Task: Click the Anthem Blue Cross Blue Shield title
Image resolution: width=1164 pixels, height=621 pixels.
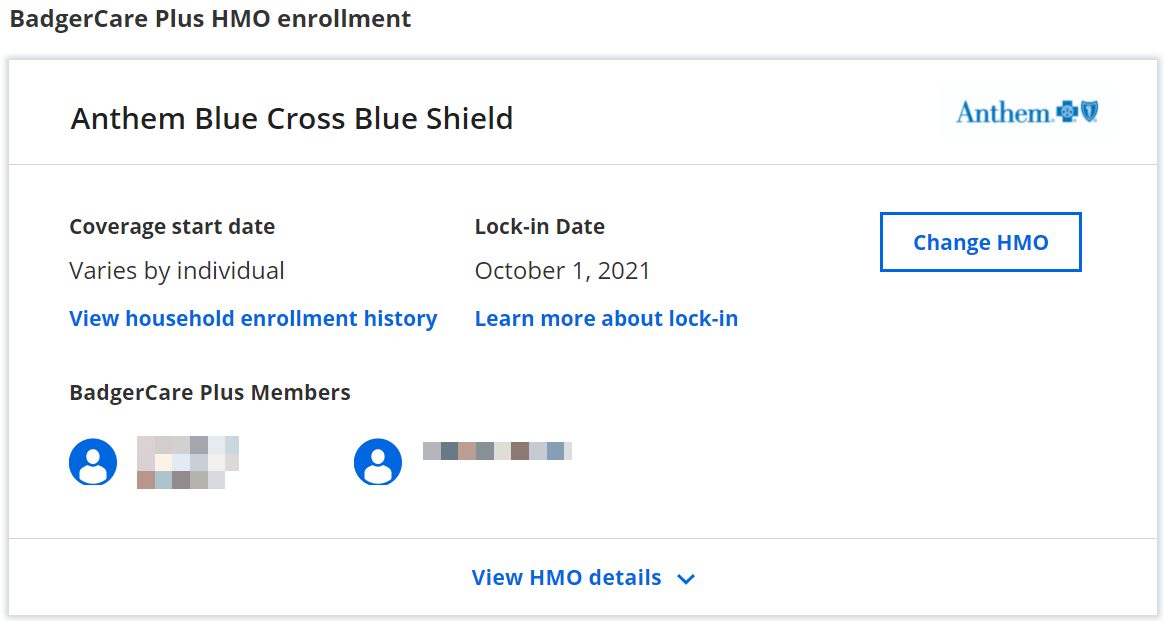Action: 292,119
